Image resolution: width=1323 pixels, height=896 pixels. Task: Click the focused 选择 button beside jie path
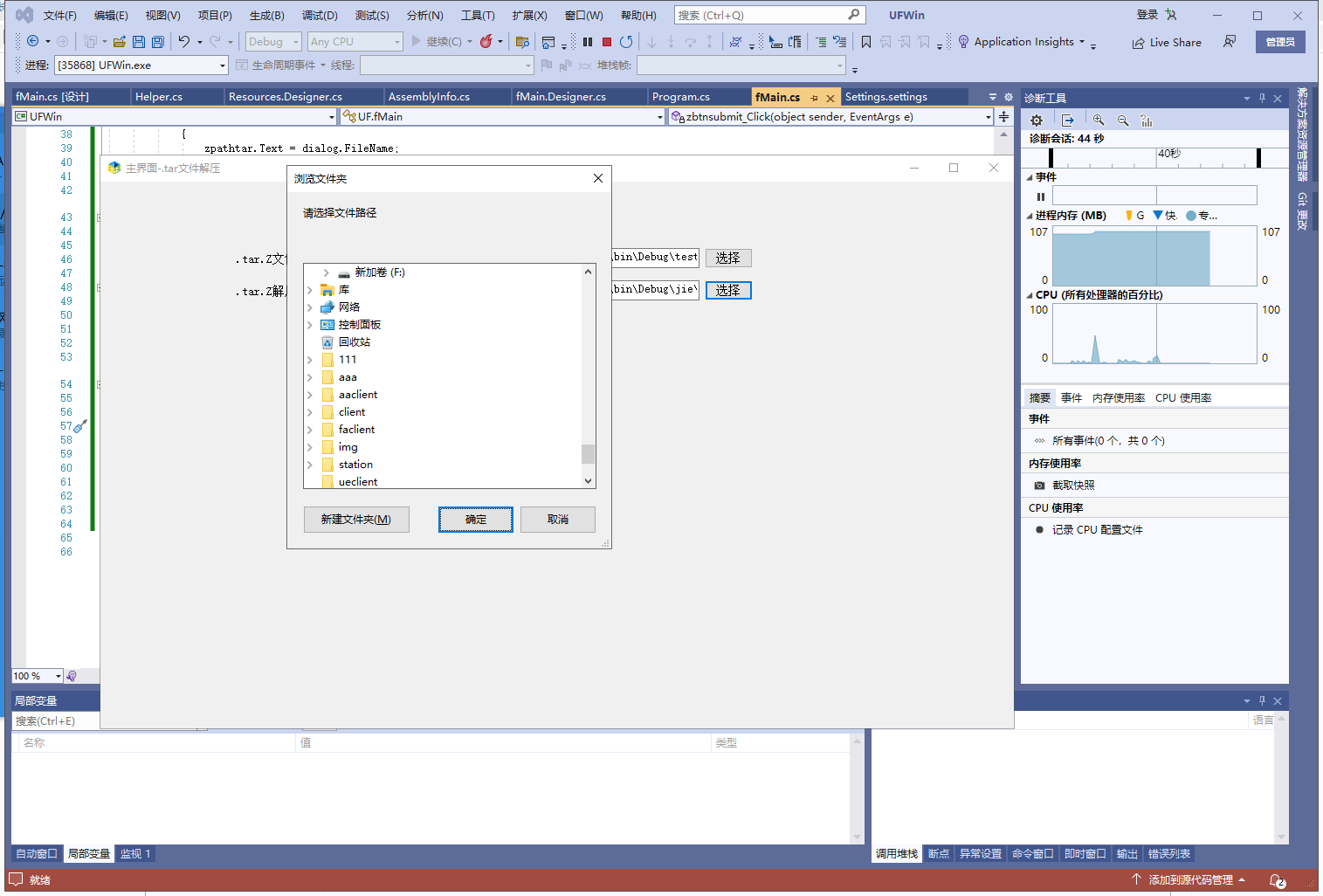click(728, 290)
